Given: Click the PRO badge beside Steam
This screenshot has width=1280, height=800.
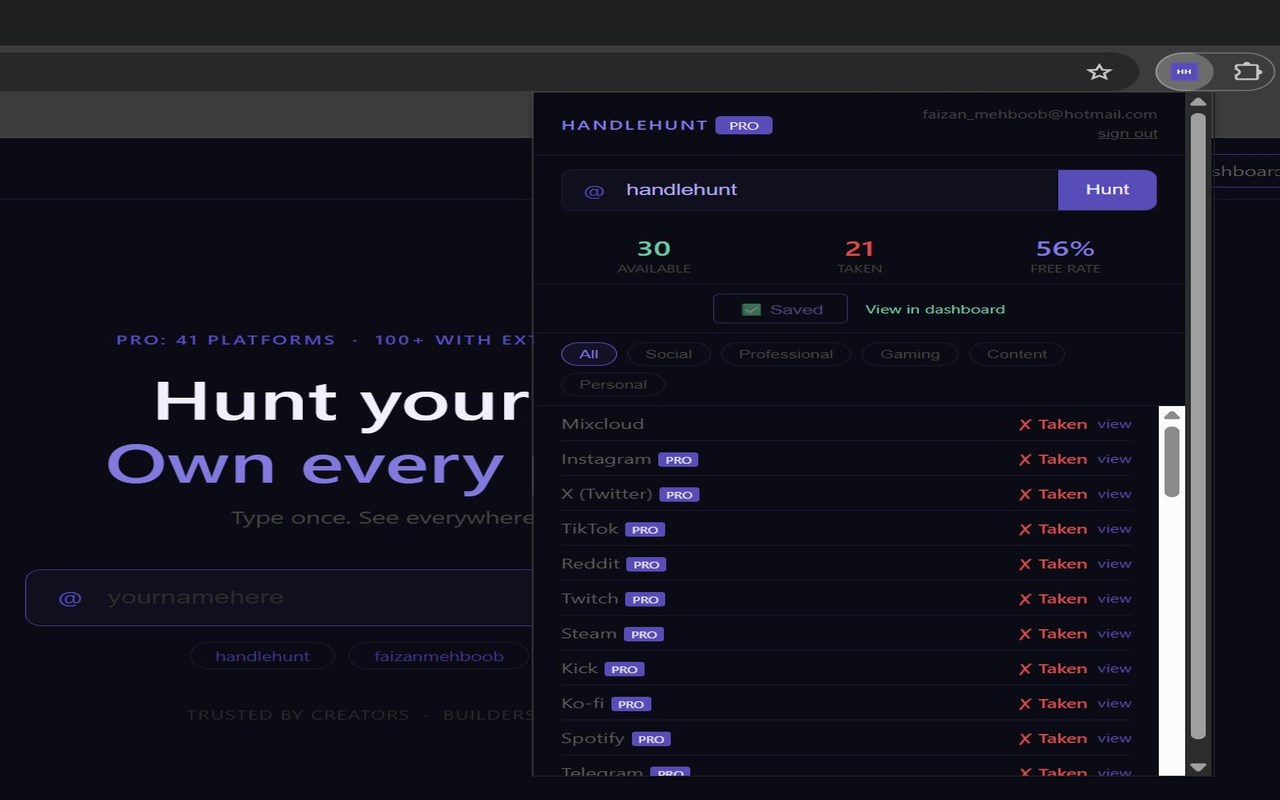Looking at the screenshot, I should [644, 635].
